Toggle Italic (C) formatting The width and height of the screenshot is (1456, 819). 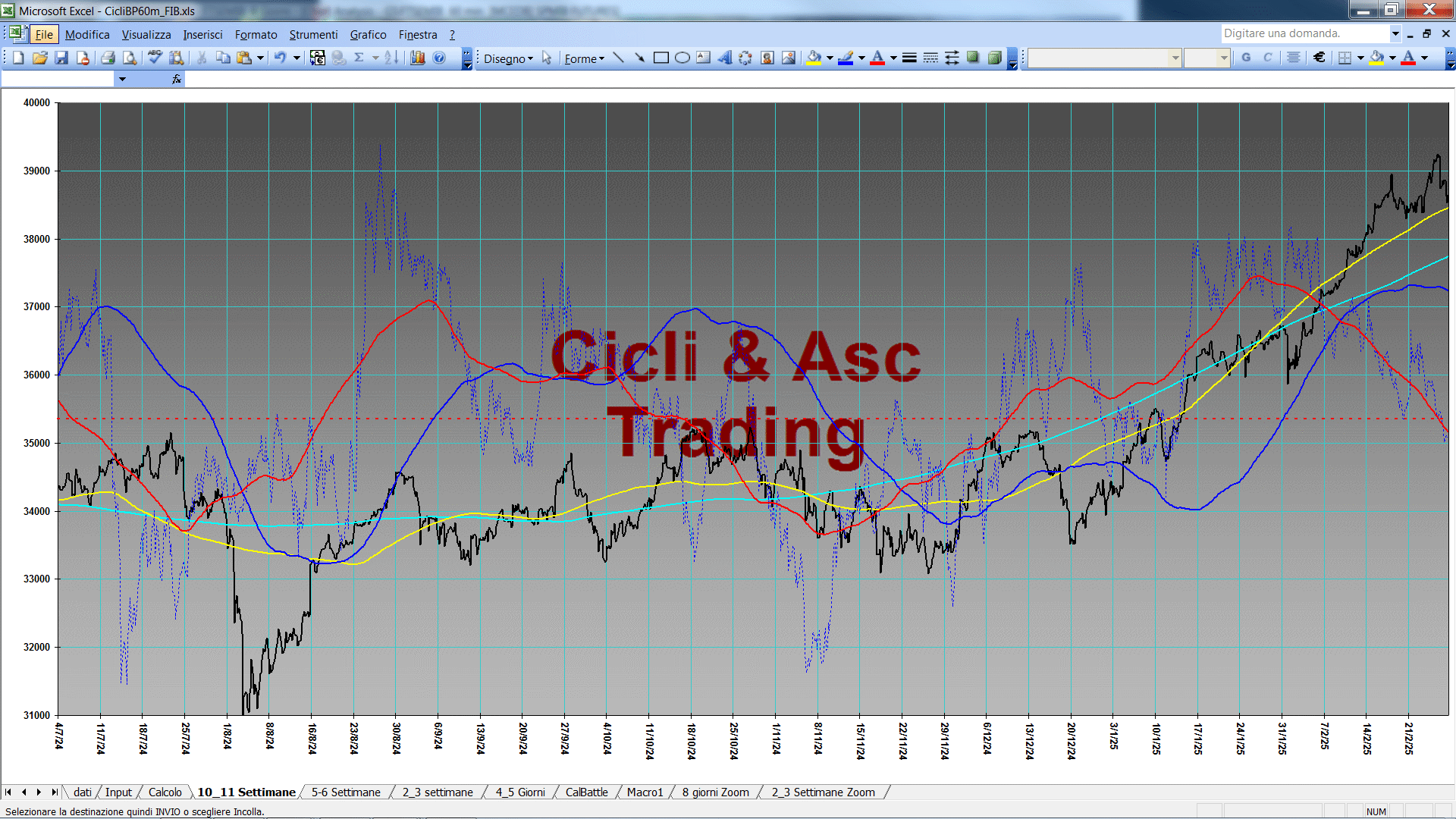[1267, 58]
